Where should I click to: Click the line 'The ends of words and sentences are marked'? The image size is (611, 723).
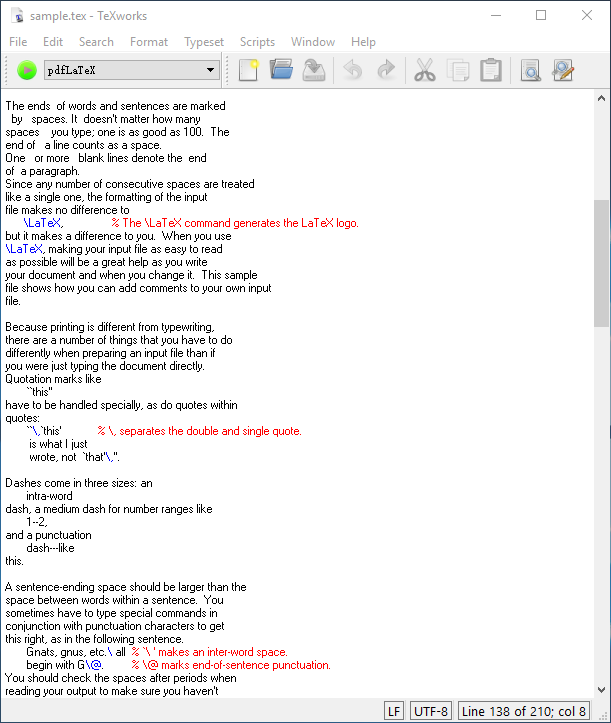pos(115,106)
